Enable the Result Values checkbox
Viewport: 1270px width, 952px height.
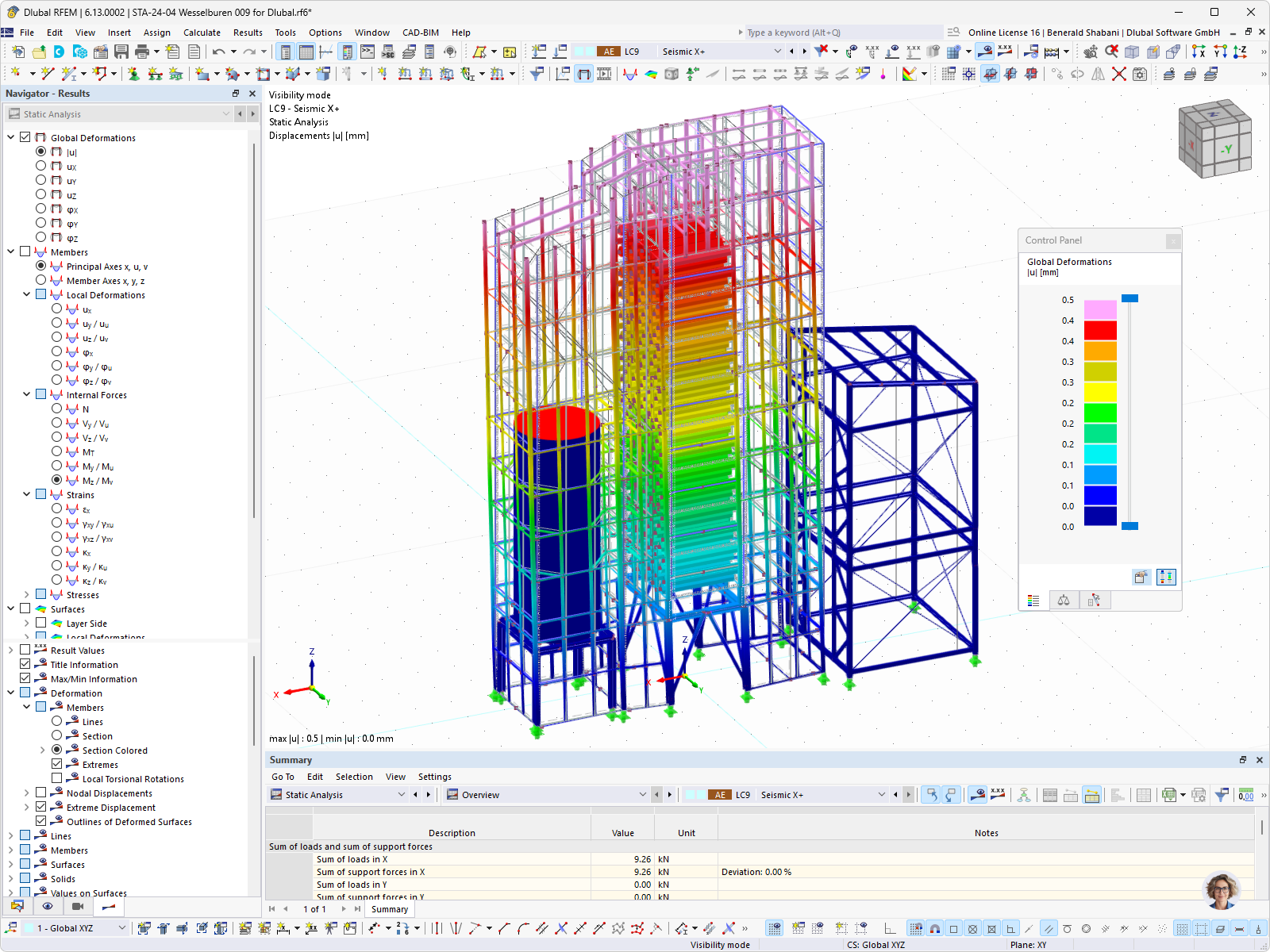(25, 650)
